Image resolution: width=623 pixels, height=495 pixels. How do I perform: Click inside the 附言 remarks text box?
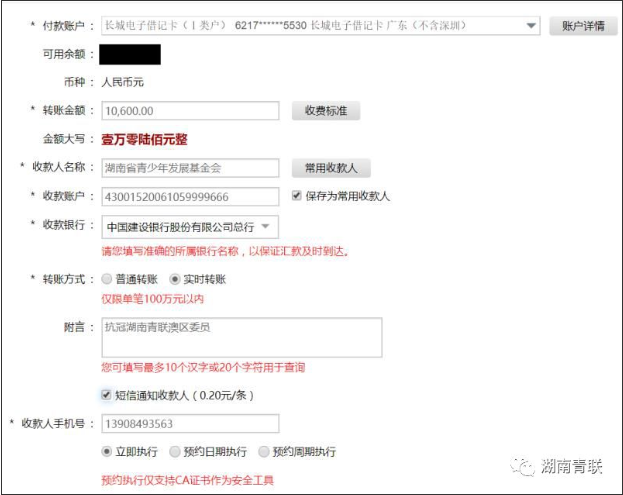(241, 338)
